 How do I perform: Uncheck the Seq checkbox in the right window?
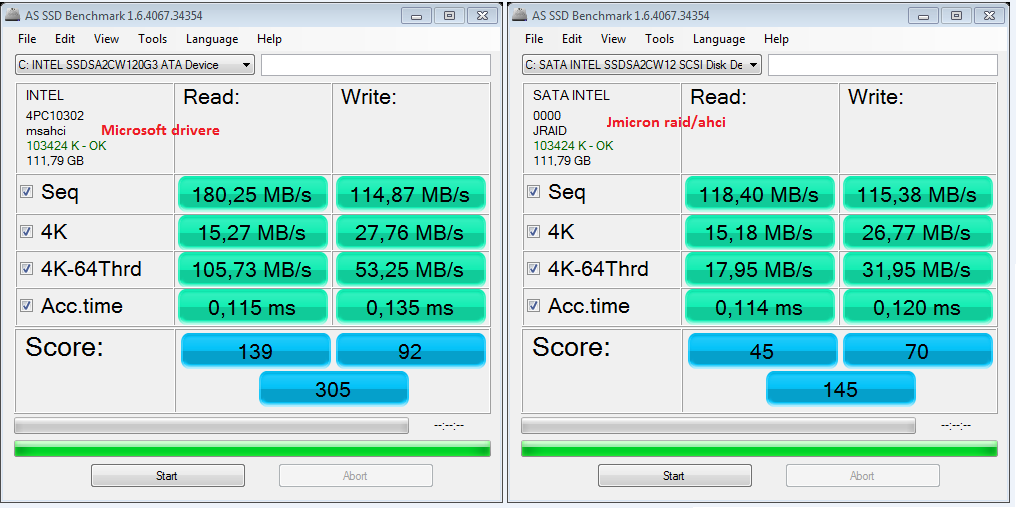coord(533,192)
